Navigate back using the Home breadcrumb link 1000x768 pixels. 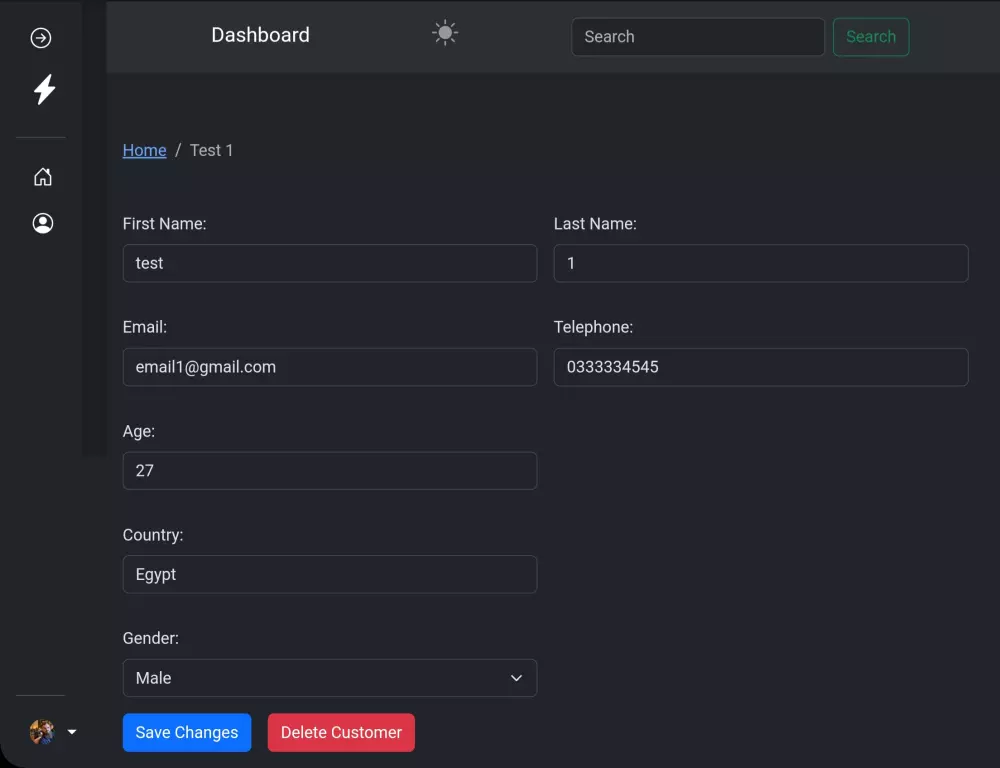pyautogui.click(x=144, y=150)
